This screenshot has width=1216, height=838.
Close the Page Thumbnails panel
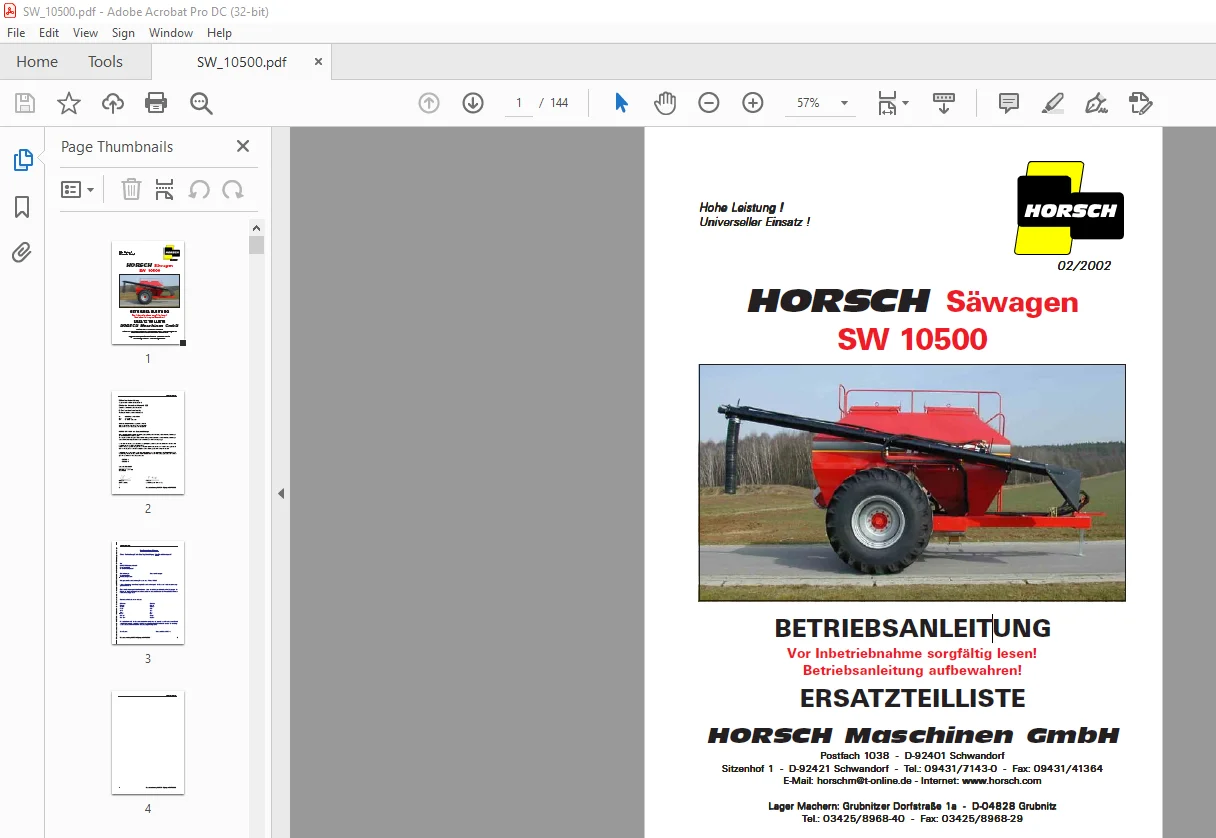click(x=243, y=146)
